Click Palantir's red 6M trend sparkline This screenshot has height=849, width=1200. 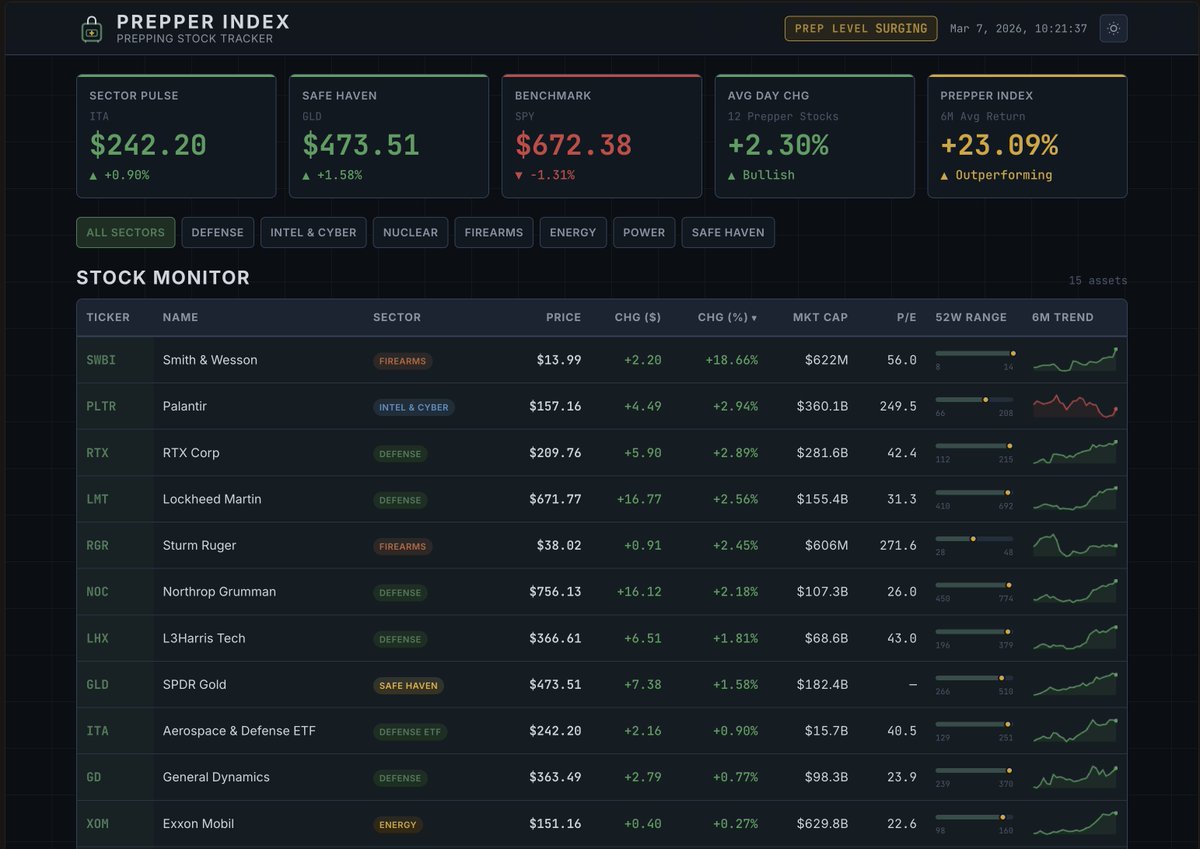[x=1075, y=407]
